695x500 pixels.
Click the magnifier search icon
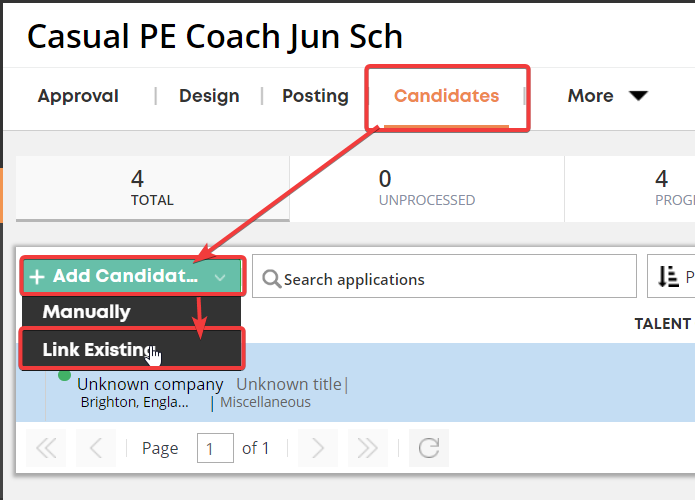(271, 279)
